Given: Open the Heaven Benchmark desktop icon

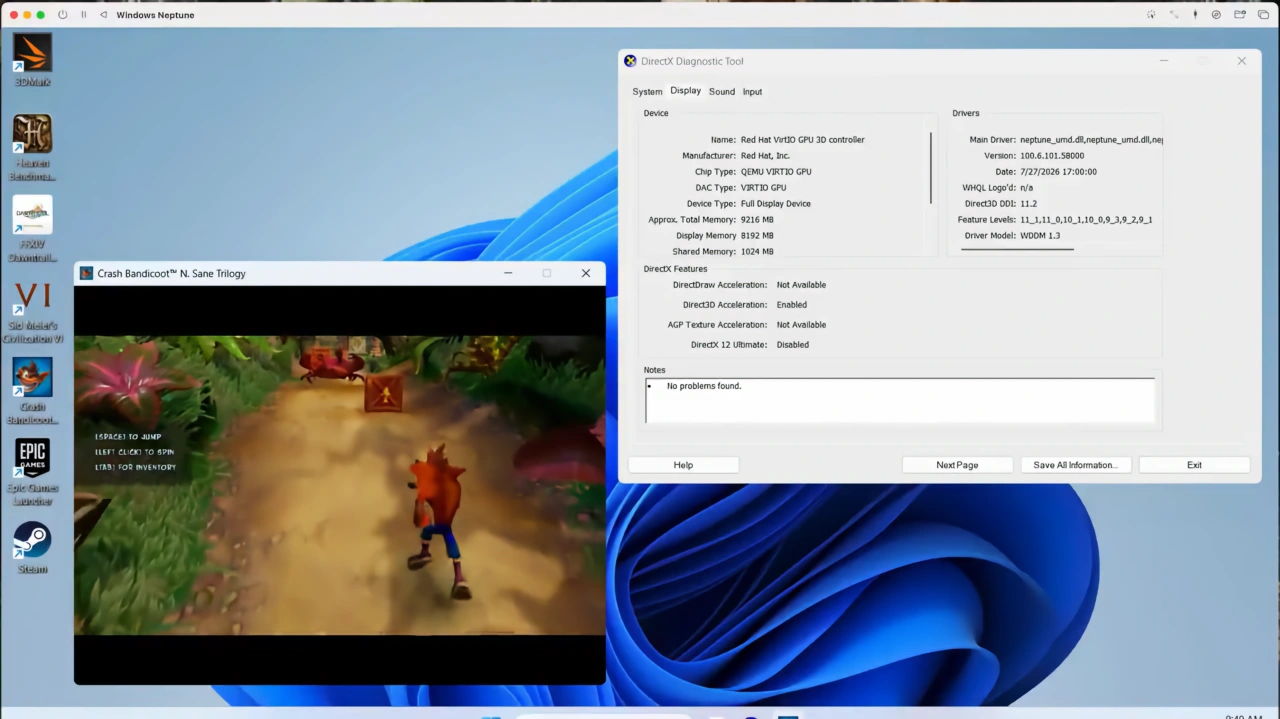Looking at the screenshot, I should point(32,147).
